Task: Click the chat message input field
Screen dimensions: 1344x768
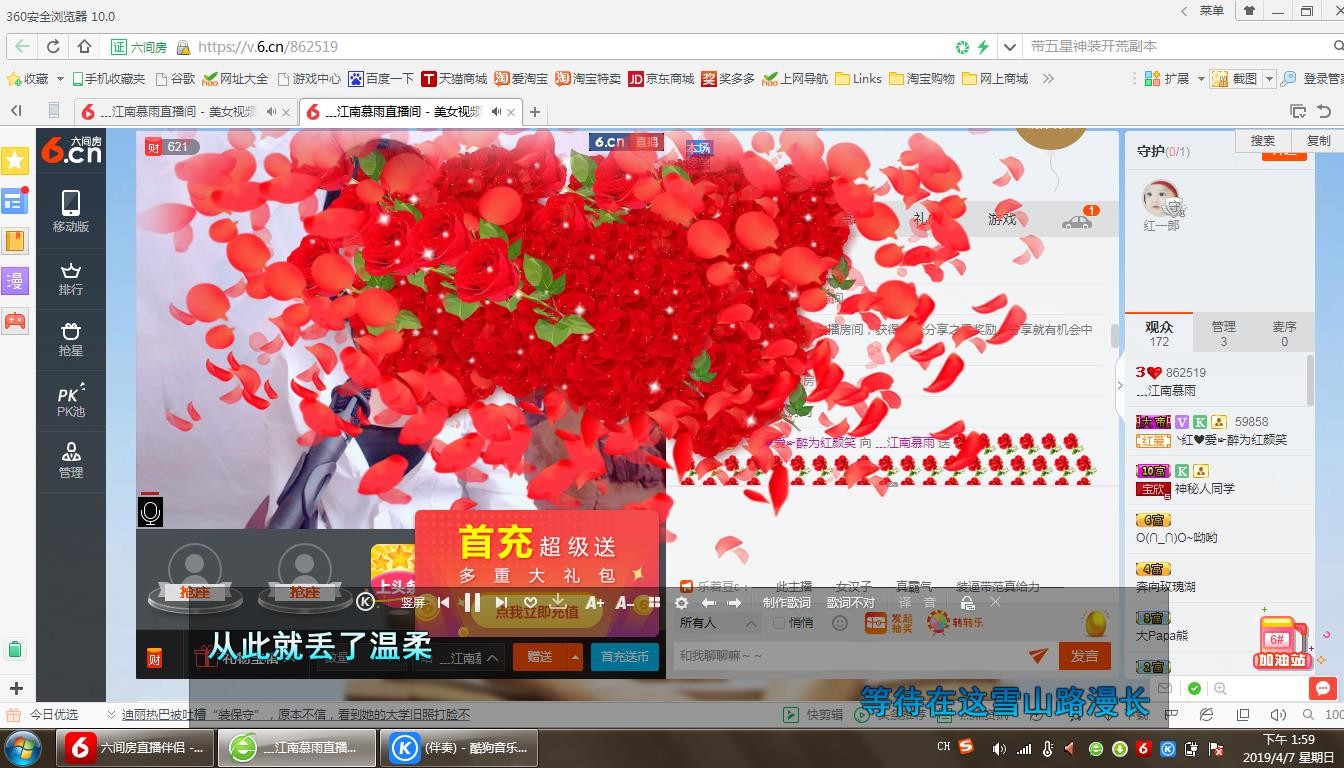Action: click(848, 655)
